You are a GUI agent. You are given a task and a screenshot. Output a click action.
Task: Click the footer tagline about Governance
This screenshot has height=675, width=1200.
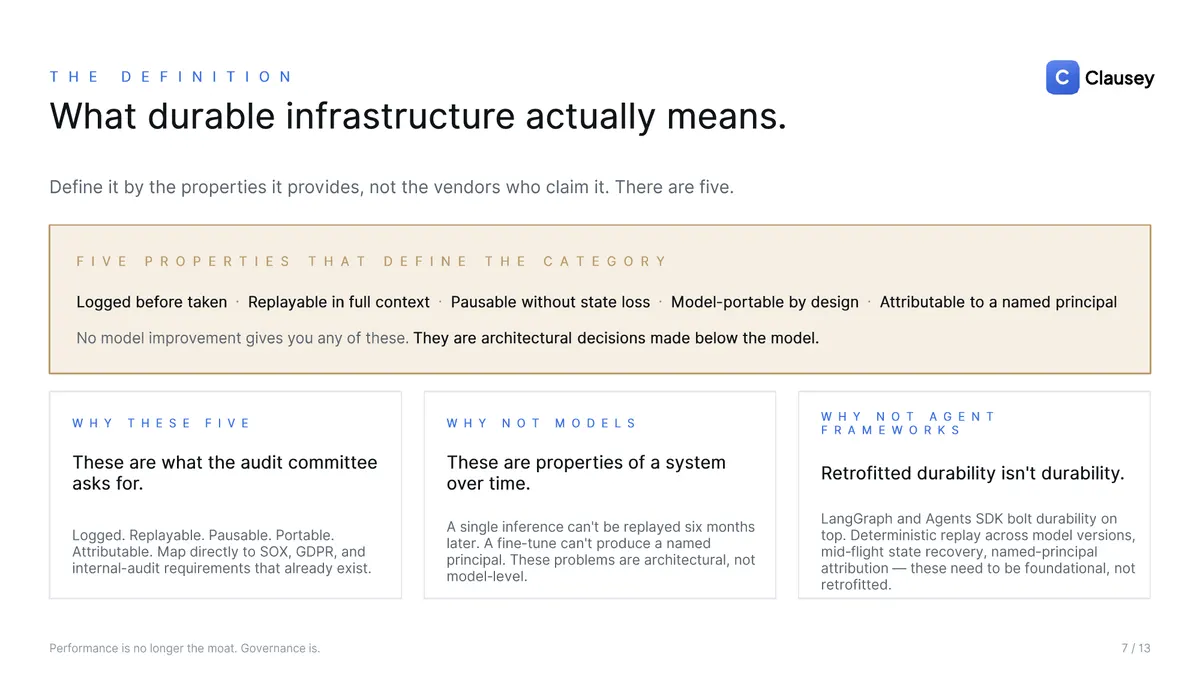(x=185, y=648)
